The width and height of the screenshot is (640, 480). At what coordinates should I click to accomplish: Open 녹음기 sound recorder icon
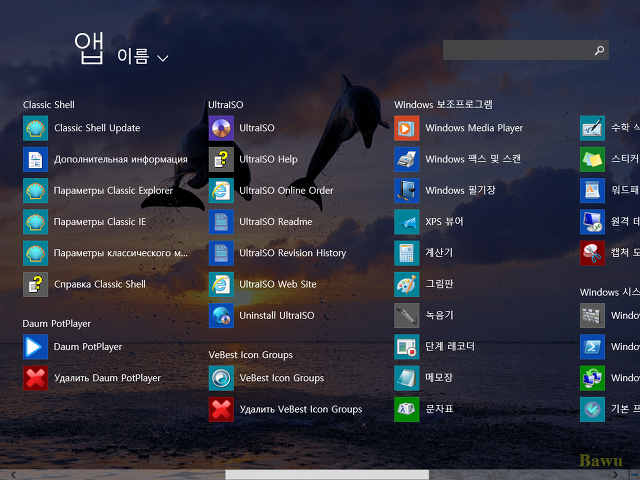click(407, 316)
